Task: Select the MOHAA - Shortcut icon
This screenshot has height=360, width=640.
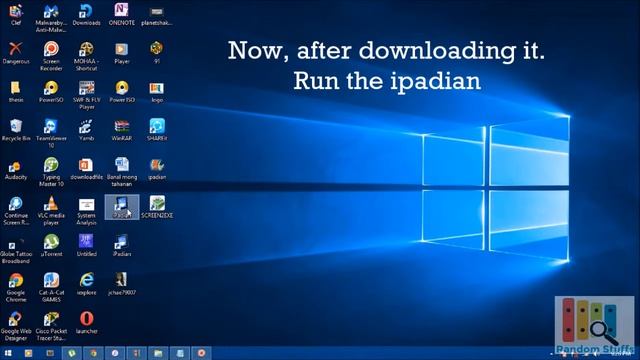Action: coord(86,57)
